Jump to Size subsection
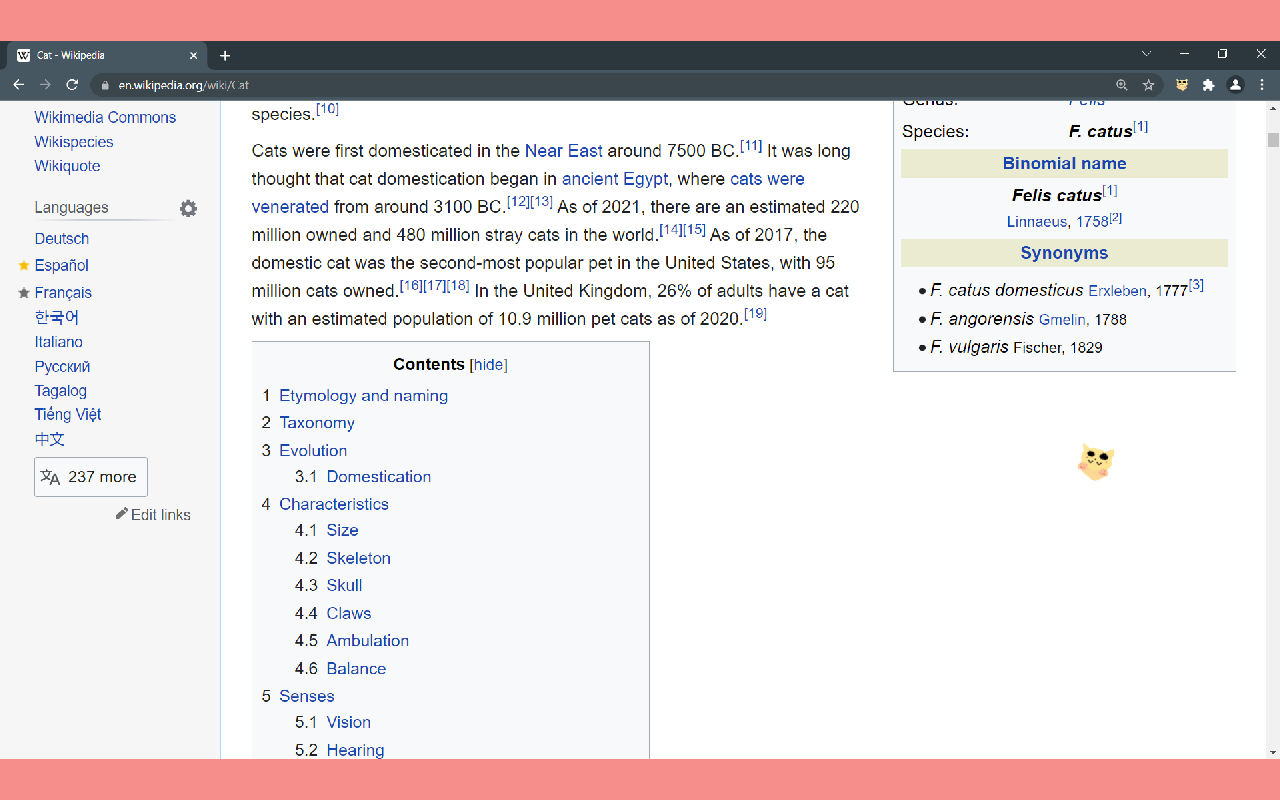Image resolution: width=1280 pixels, height=800 pixels. point(342,531)
